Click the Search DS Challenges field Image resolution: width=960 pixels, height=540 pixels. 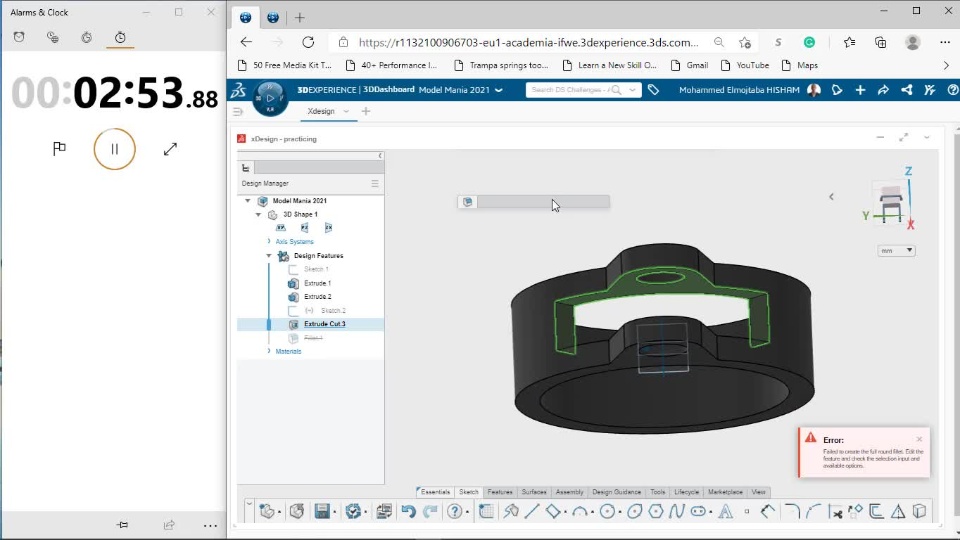click(x=570, y=90)
